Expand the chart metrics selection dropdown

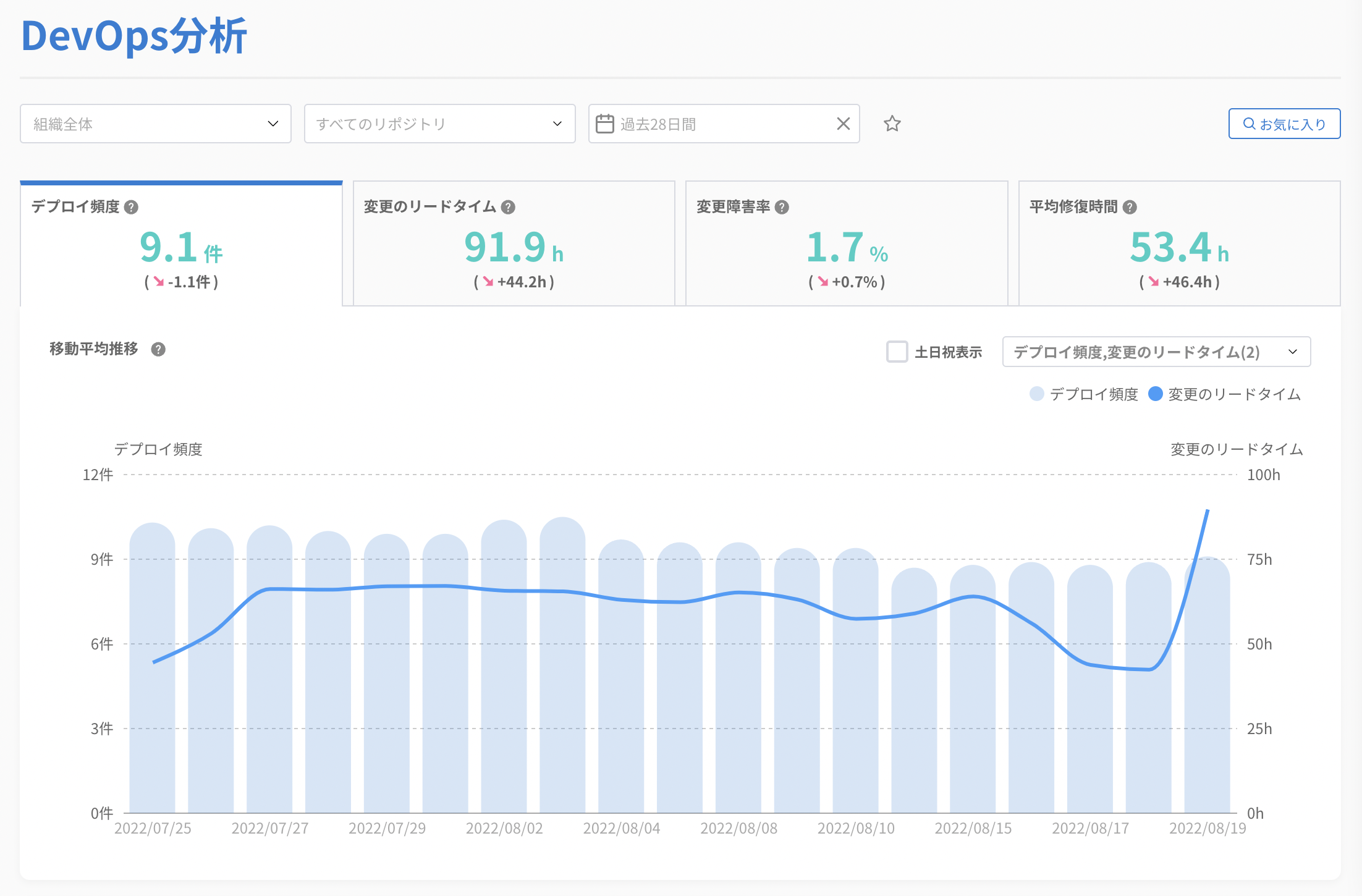tap(1156, 352)
